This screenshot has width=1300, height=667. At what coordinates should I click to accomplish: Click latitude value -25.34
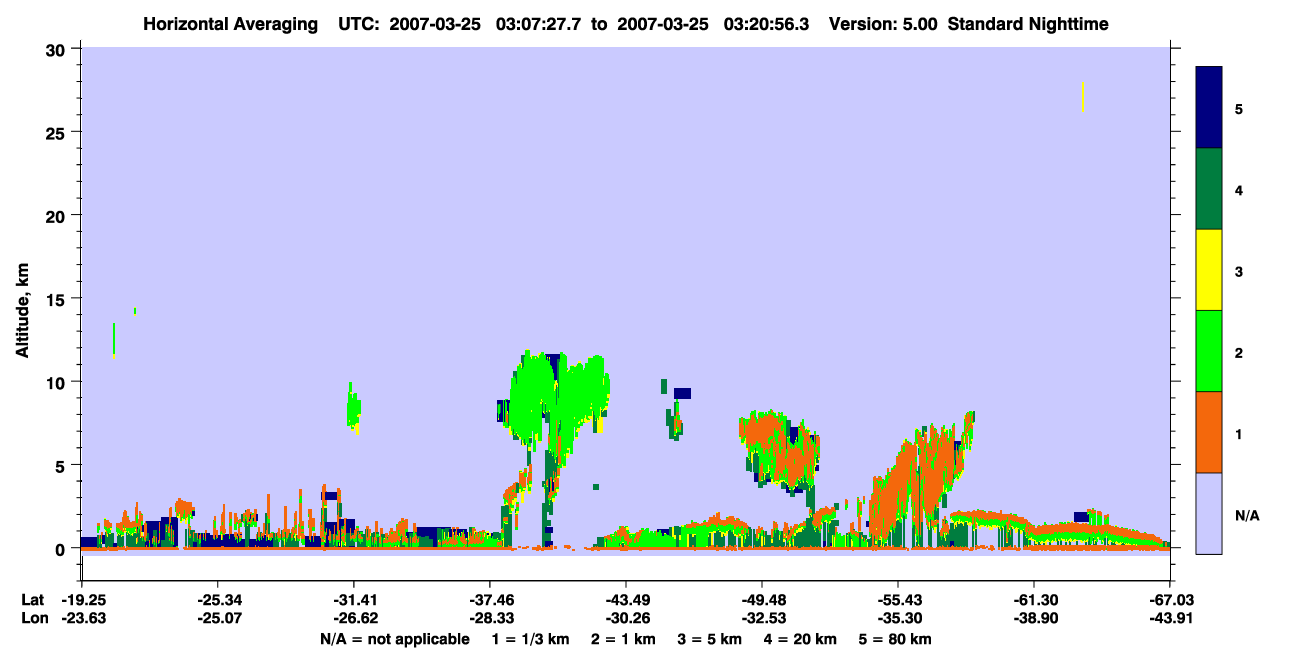click(218, 600)
